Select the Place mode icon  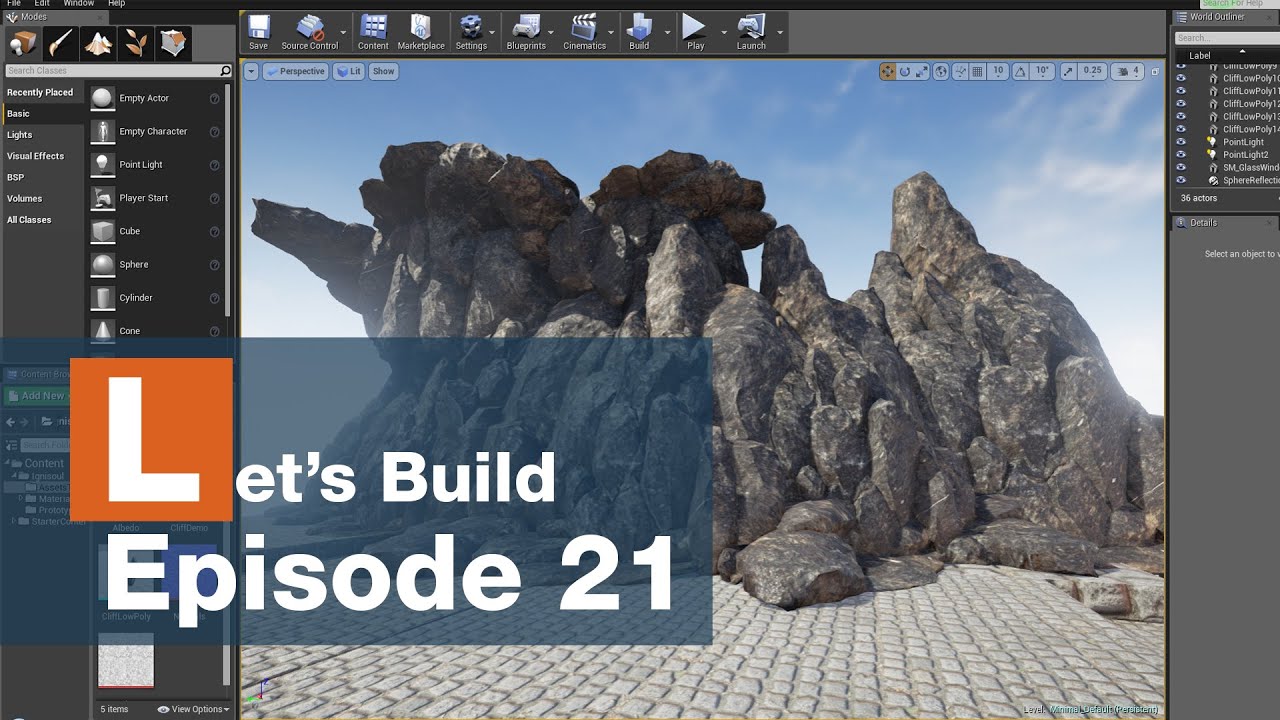23,44
